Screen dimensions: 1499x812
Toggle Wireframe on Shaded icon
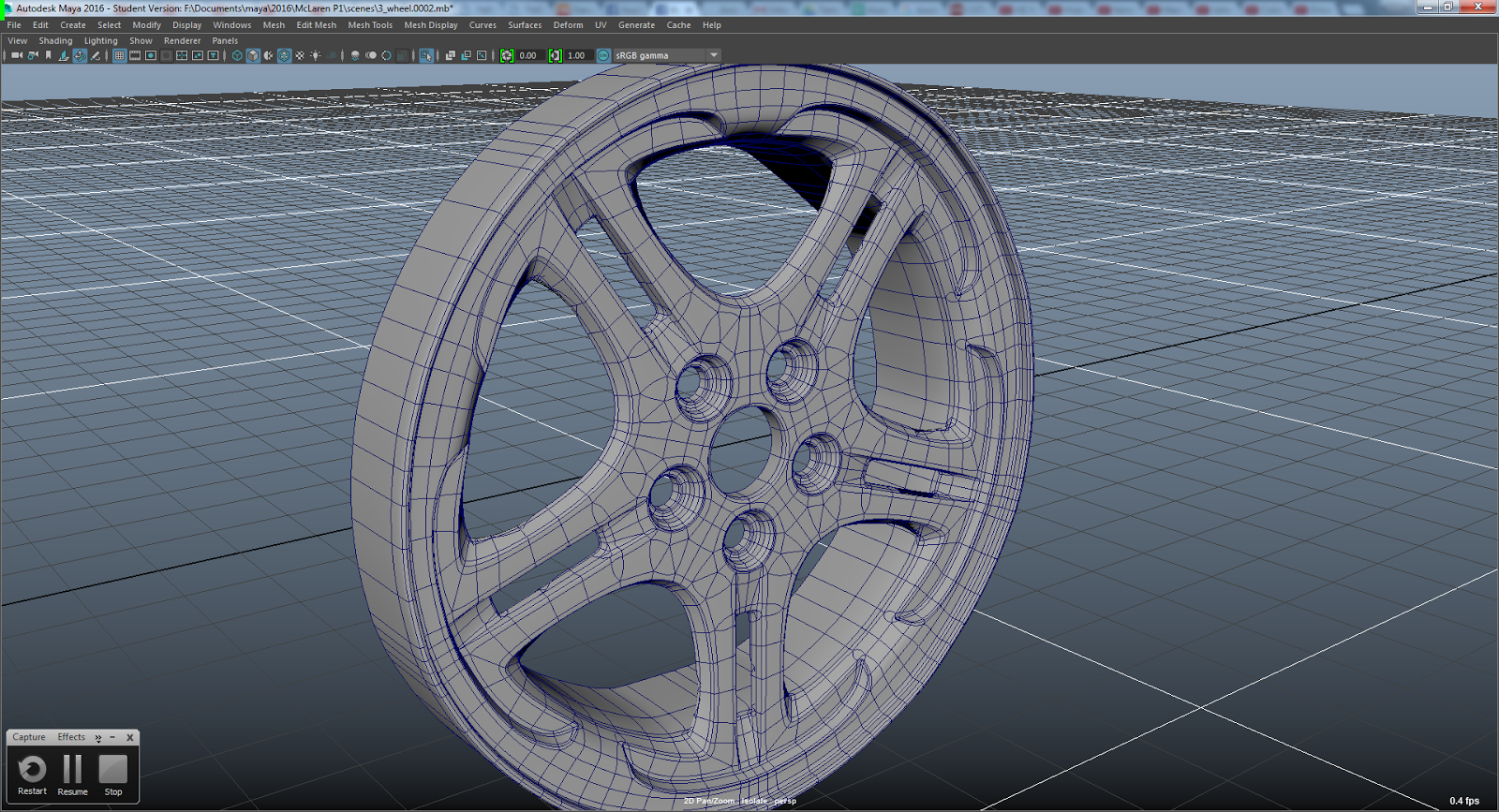click(284, 55)
